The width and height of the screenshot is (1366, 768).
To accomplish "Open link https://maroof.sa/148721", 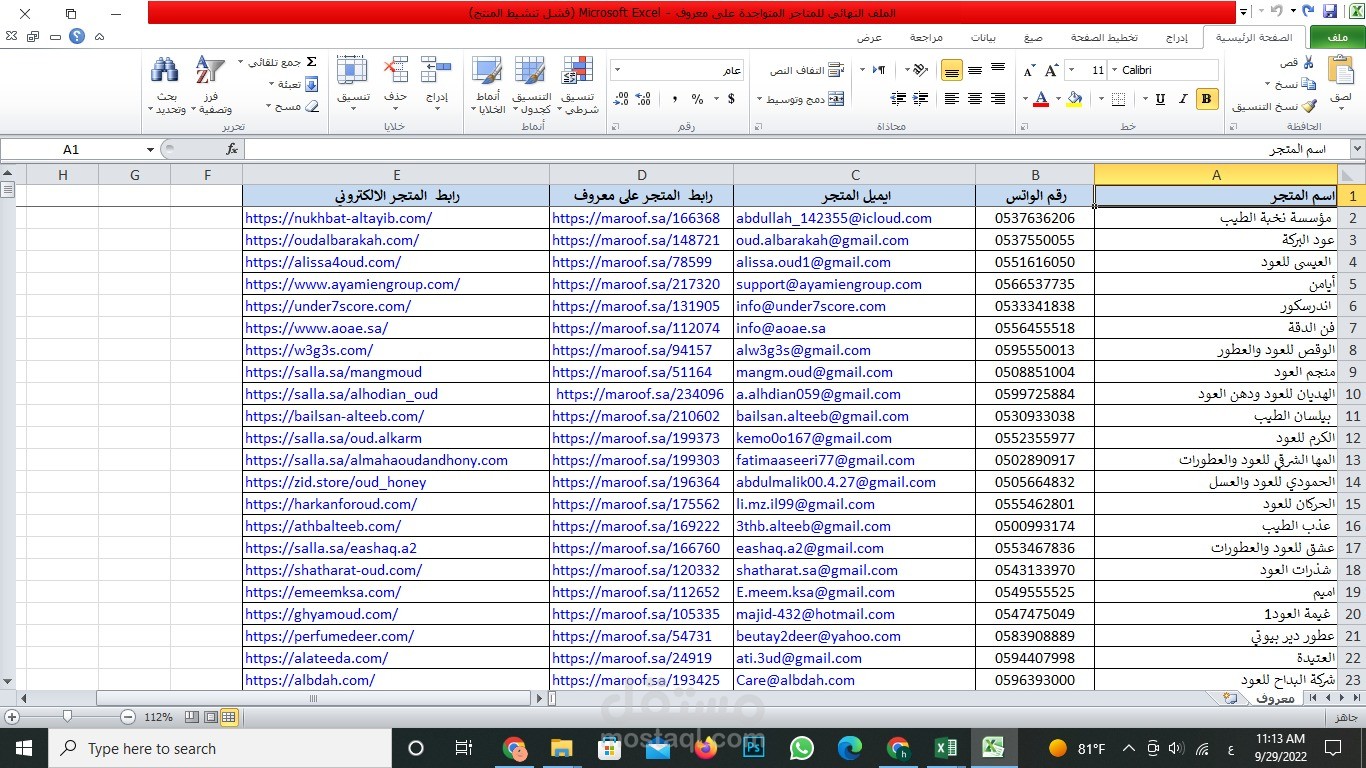I will 636,240.
